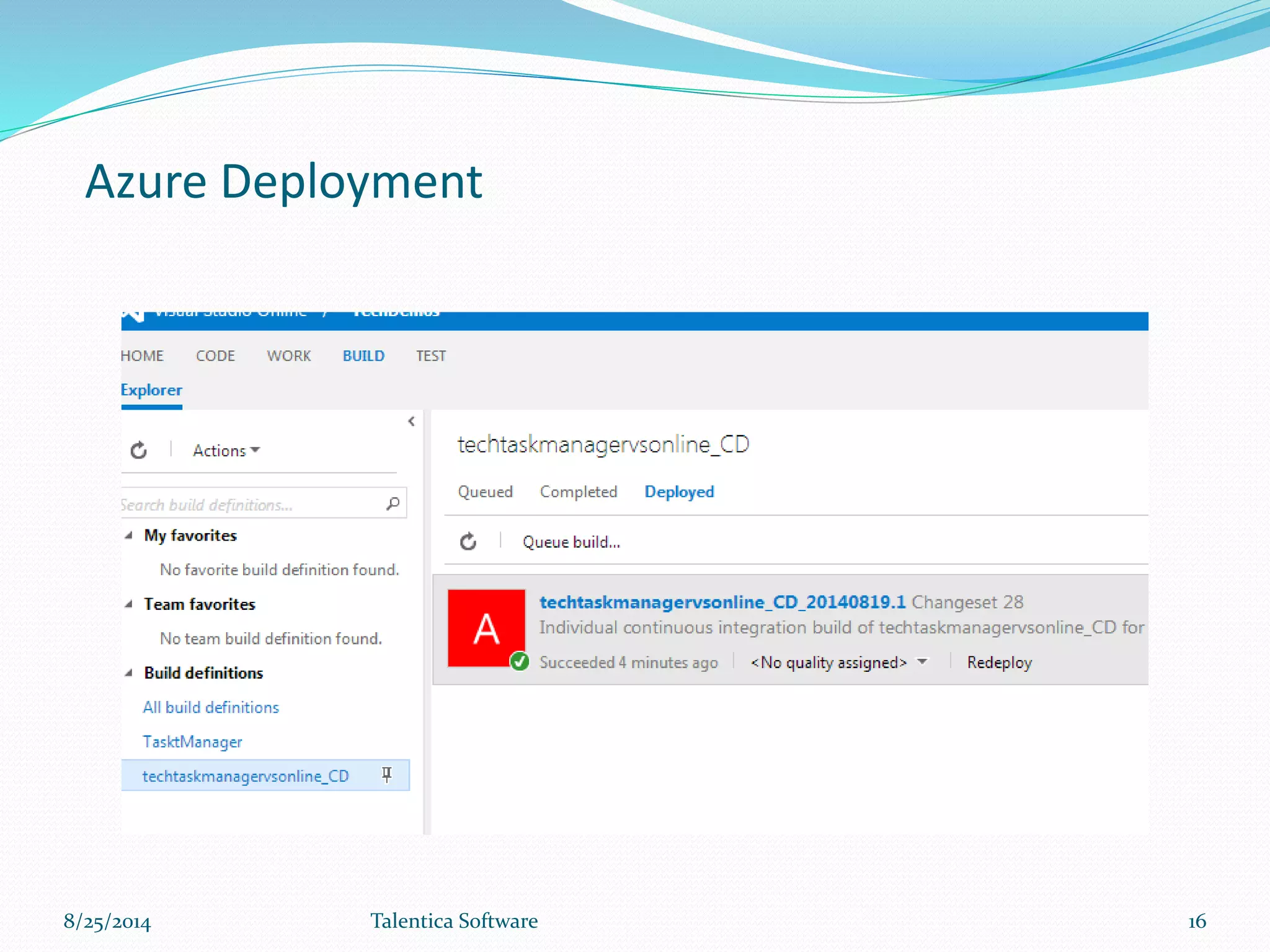Open the CODE hub
Viewport: 1270px width, 952px height.
(x=215, y=356)
